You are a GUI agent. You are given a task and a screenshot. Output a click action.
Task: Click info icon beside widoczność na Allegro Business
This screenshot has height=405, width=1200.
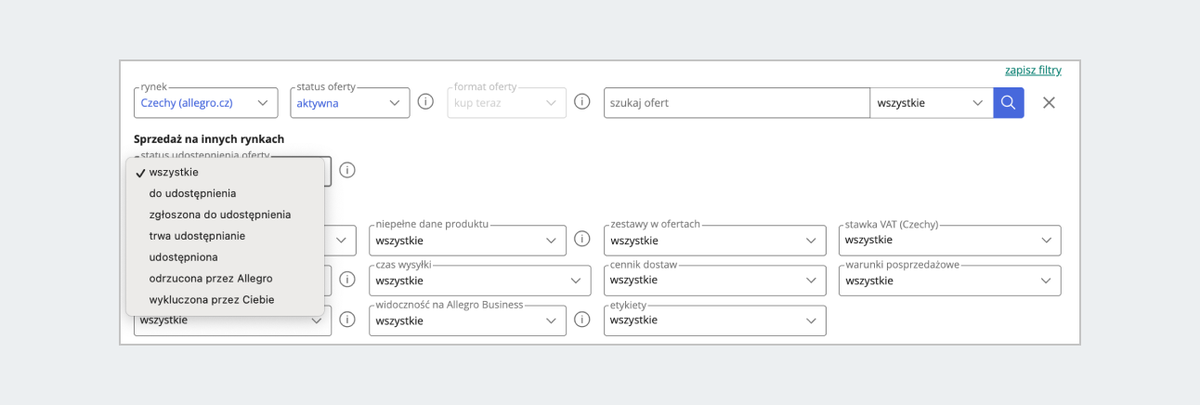(x=582, y=320)
